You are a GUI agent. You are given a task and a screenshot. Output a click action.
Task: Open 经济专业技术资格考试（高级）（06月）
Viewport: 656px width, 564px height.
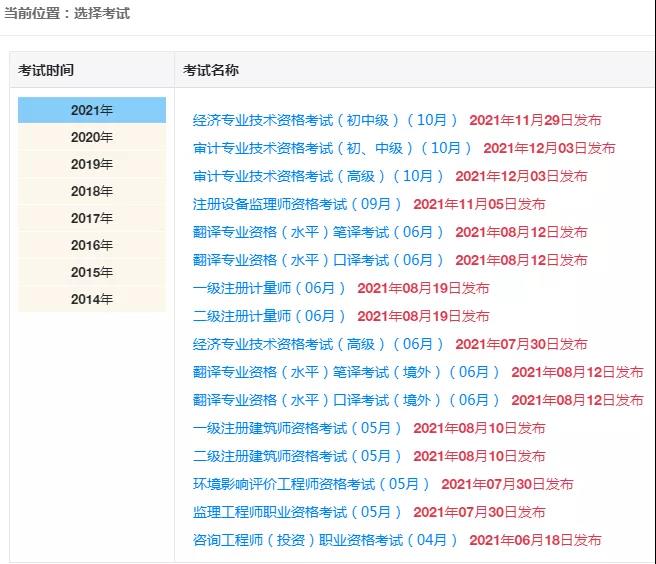point(318,344)
